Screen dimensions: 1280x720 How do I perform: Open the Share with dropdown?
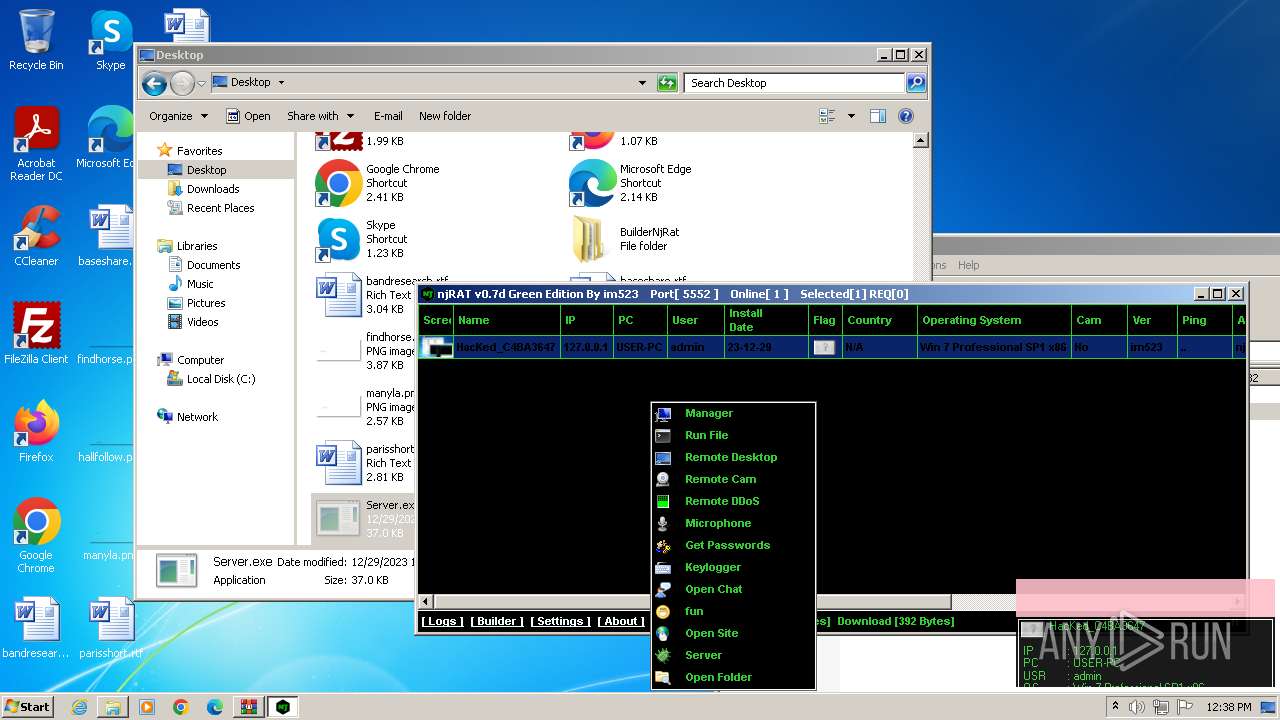321,116
